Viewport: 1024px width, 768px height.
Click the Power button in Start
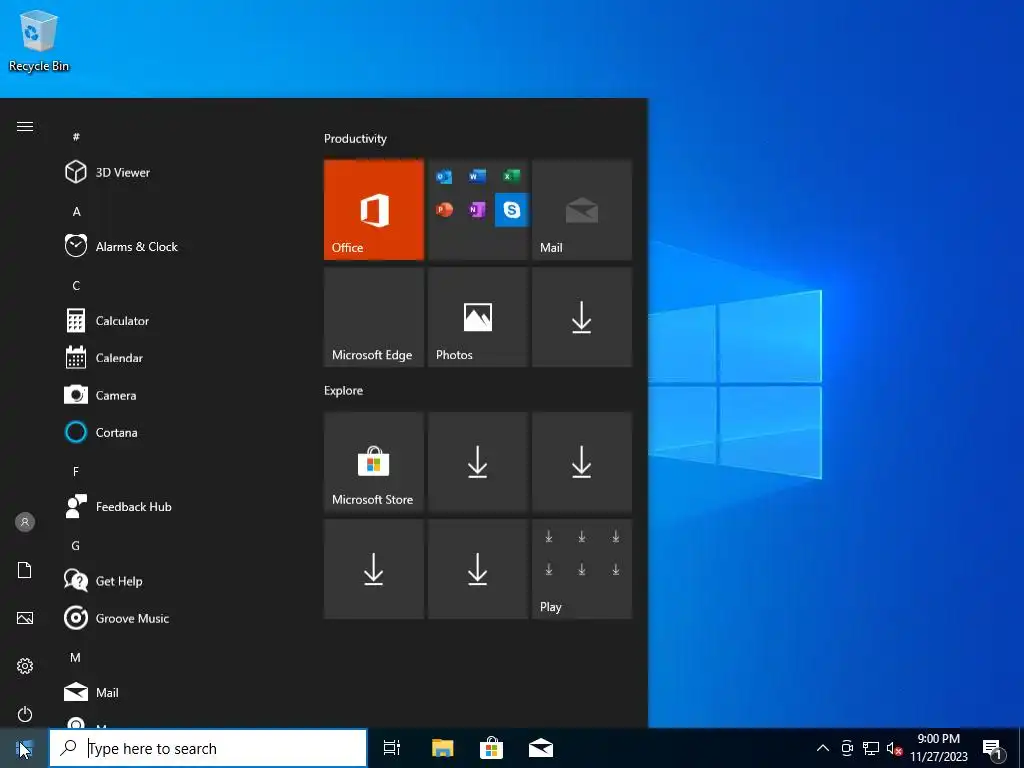pyautogui.click(x=25, y=714)
